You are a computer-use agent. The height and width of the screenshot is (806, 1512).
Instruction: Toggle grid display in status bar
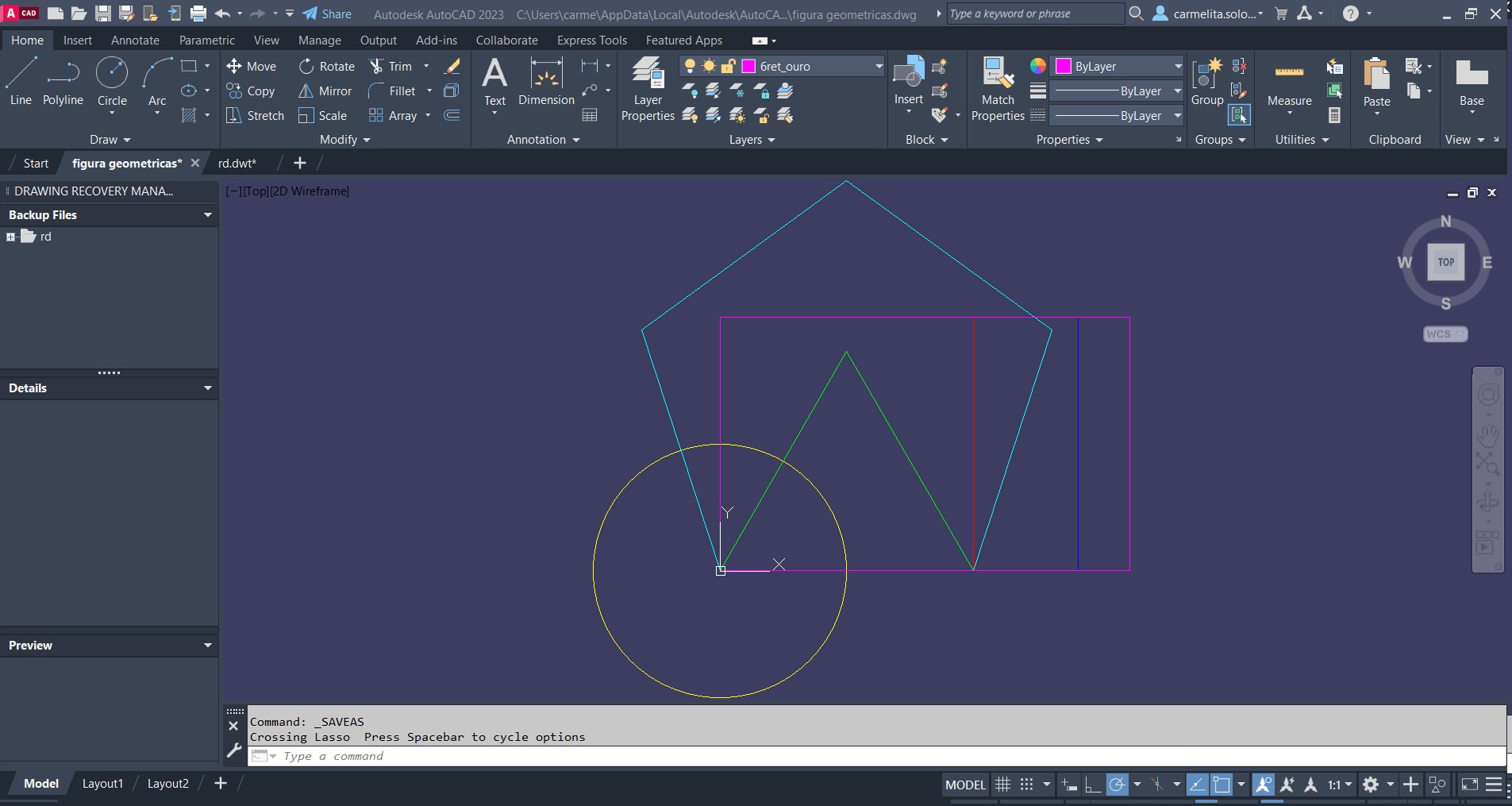coord(1003,785)
